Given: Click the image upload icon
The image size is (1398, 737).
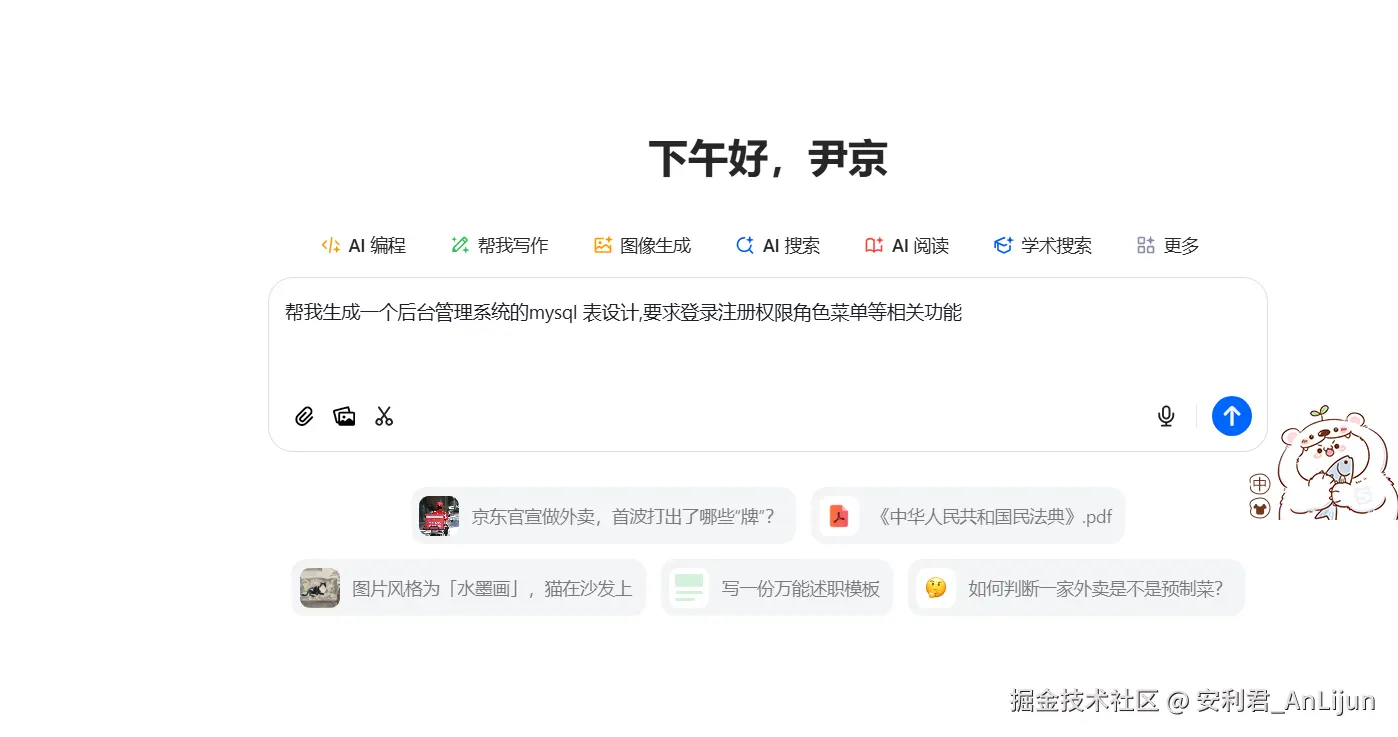Looking at the screenshot, I should click(x=344, y=416).
